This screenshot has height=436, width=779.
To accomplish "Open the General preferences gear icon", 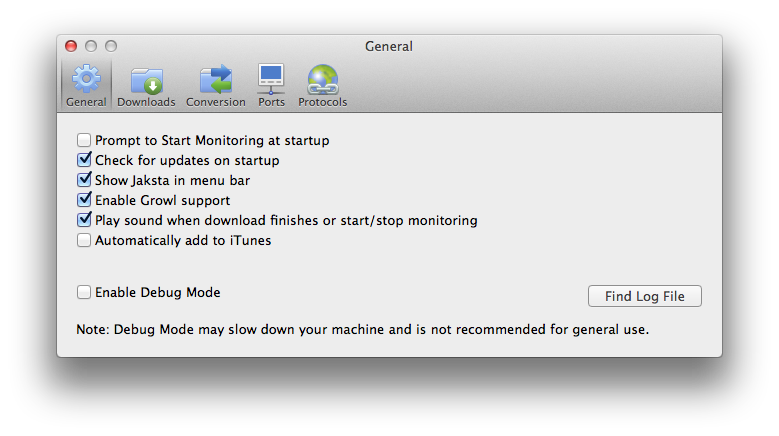I will click(x=86, y=79).
